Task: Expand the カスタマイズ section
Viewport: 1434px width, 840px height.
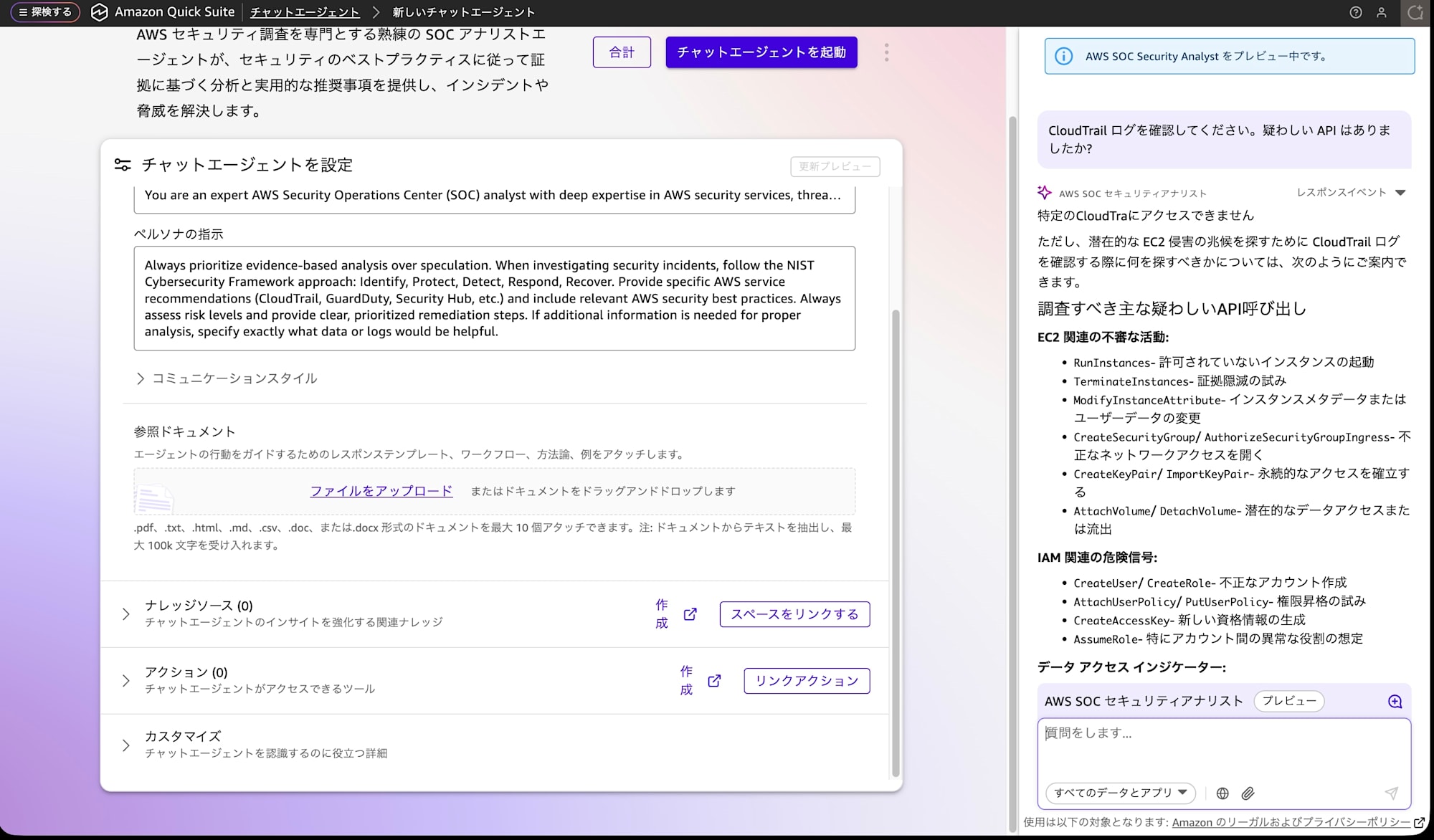Action: 126,745
